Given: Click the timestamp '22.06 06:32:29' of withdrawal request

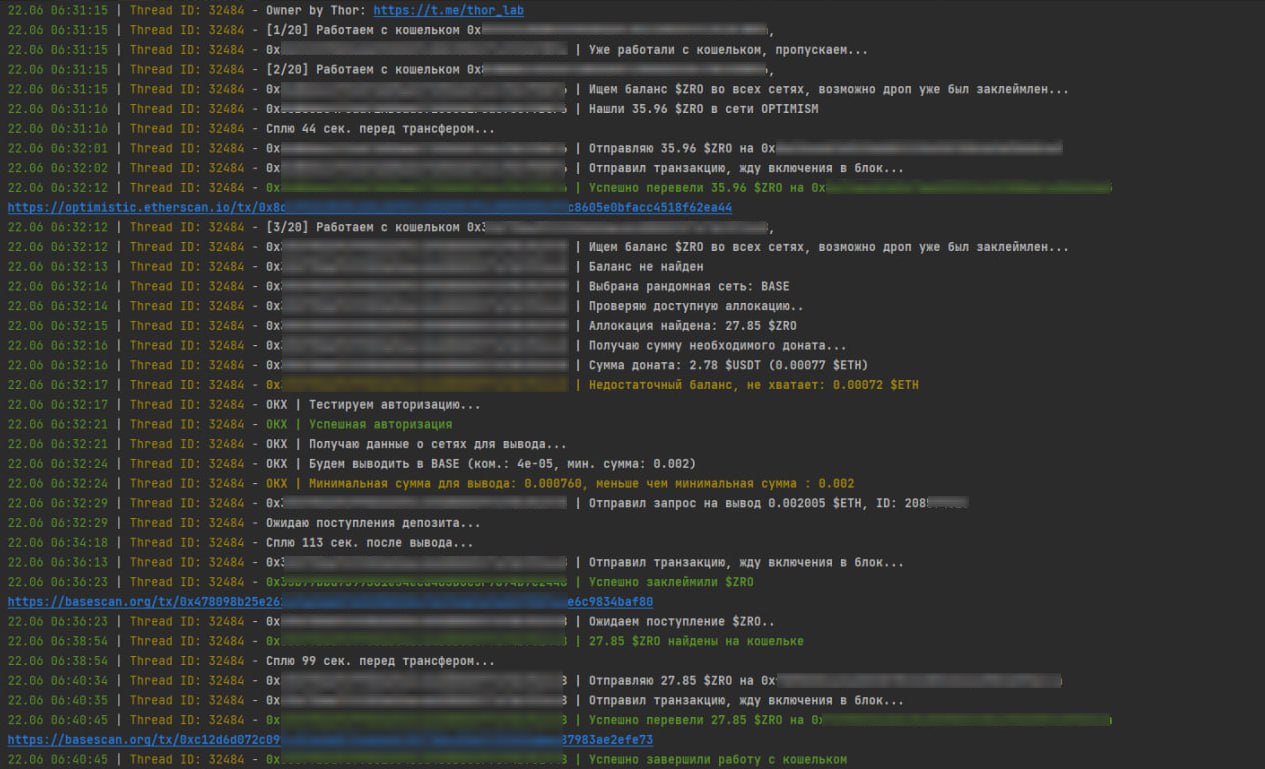Looking at the screenshot, I should 58,503.
